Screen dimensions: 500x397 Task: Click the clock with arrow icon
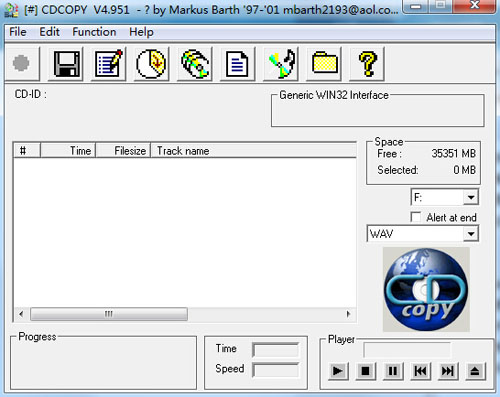point(151,63)
